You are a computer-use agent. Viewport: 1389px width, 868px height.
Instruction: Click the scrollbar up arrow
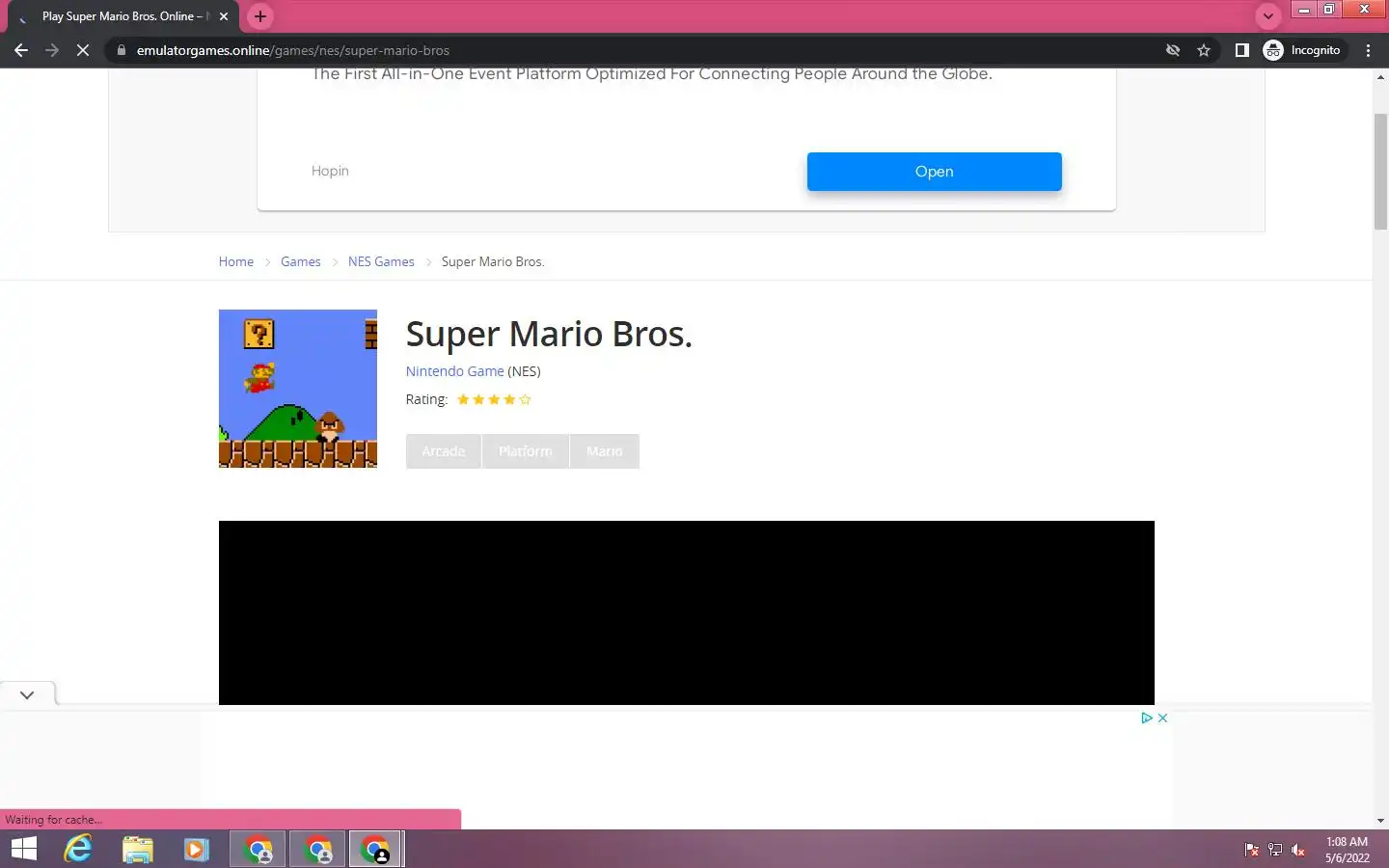pos(1380,76)
